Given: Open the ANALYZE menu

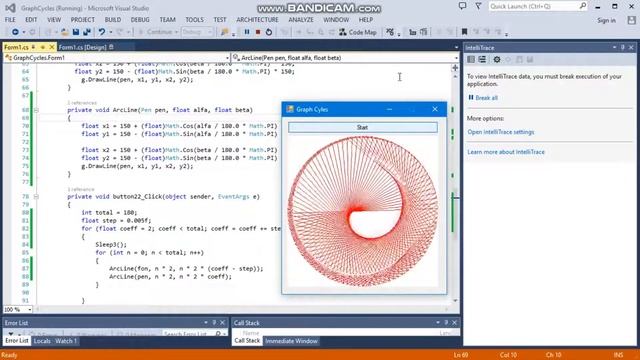Looking at the screenshot, I should pos(301,20).
